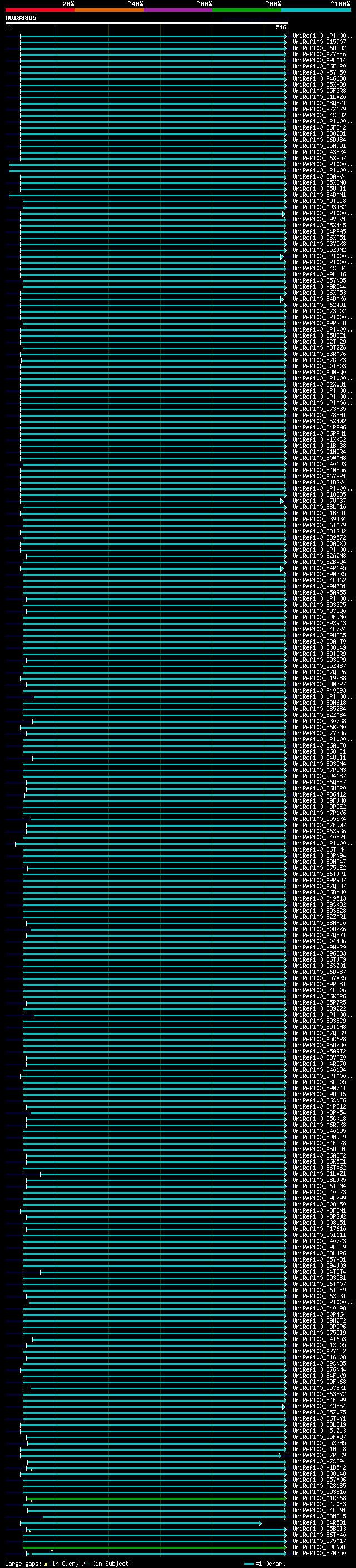Click UniRef100_Q7R8S9 hit label
This screenshot has width=356, height=1568.
point(319,1455)
